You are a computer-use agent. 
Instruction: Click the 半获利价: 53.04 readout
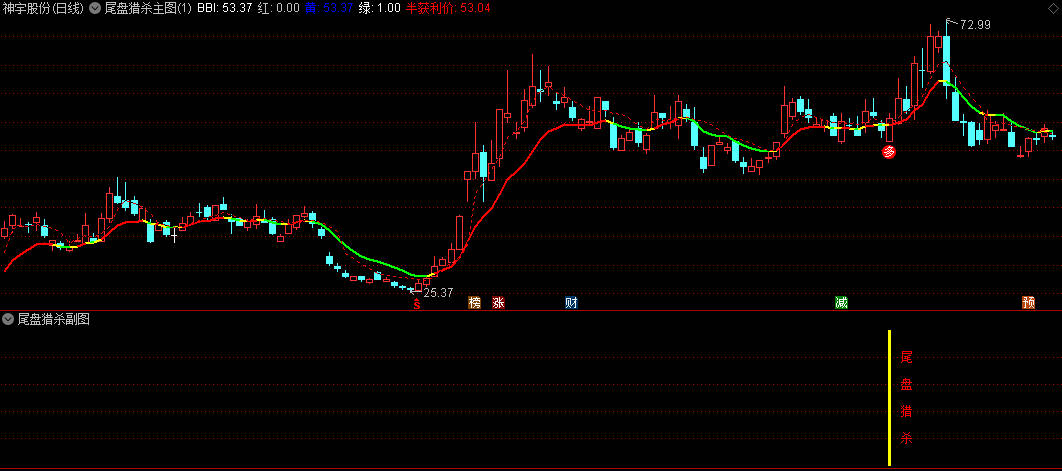[448, 8]
